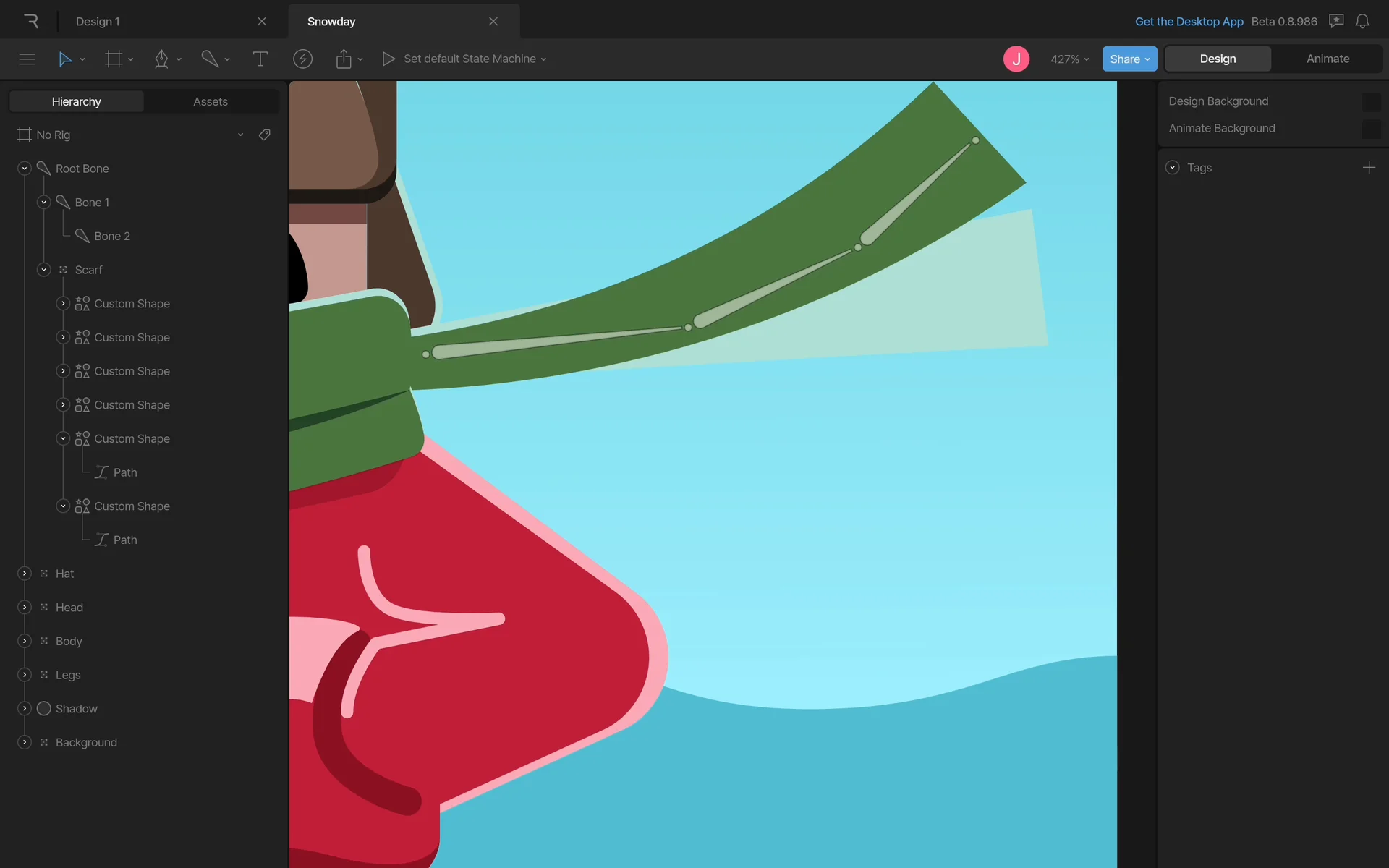The image size is (1389, 868).
Task: Expand the Hat group
Action: [x=25, y=574]
